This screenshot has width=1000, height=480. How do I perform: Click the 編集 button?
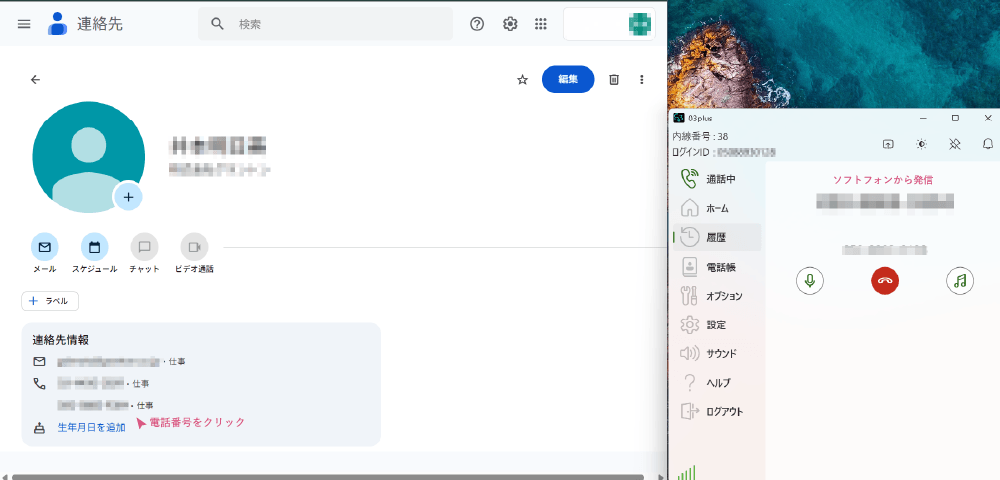click(568, 80)
